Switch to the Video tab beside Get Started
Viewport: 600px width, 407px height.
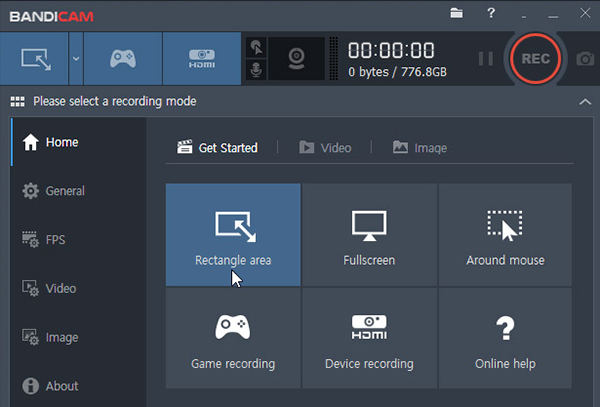coord(325,148)
